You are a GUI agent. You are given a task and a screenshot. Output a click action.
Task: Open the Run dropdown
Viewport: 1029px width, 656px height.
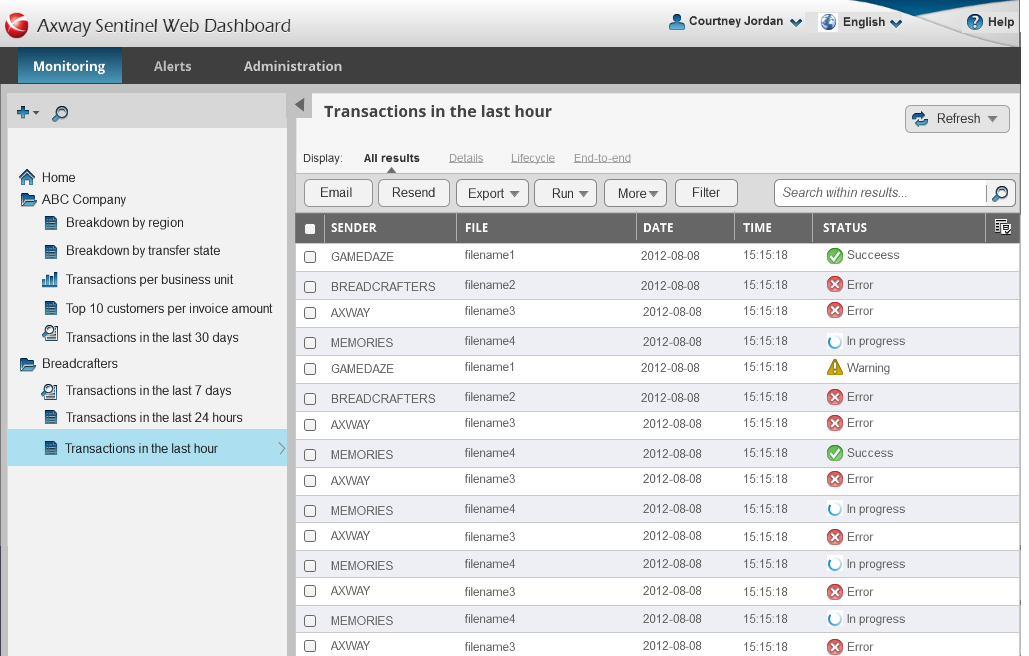pyautogui.click(x=565, y=193)
